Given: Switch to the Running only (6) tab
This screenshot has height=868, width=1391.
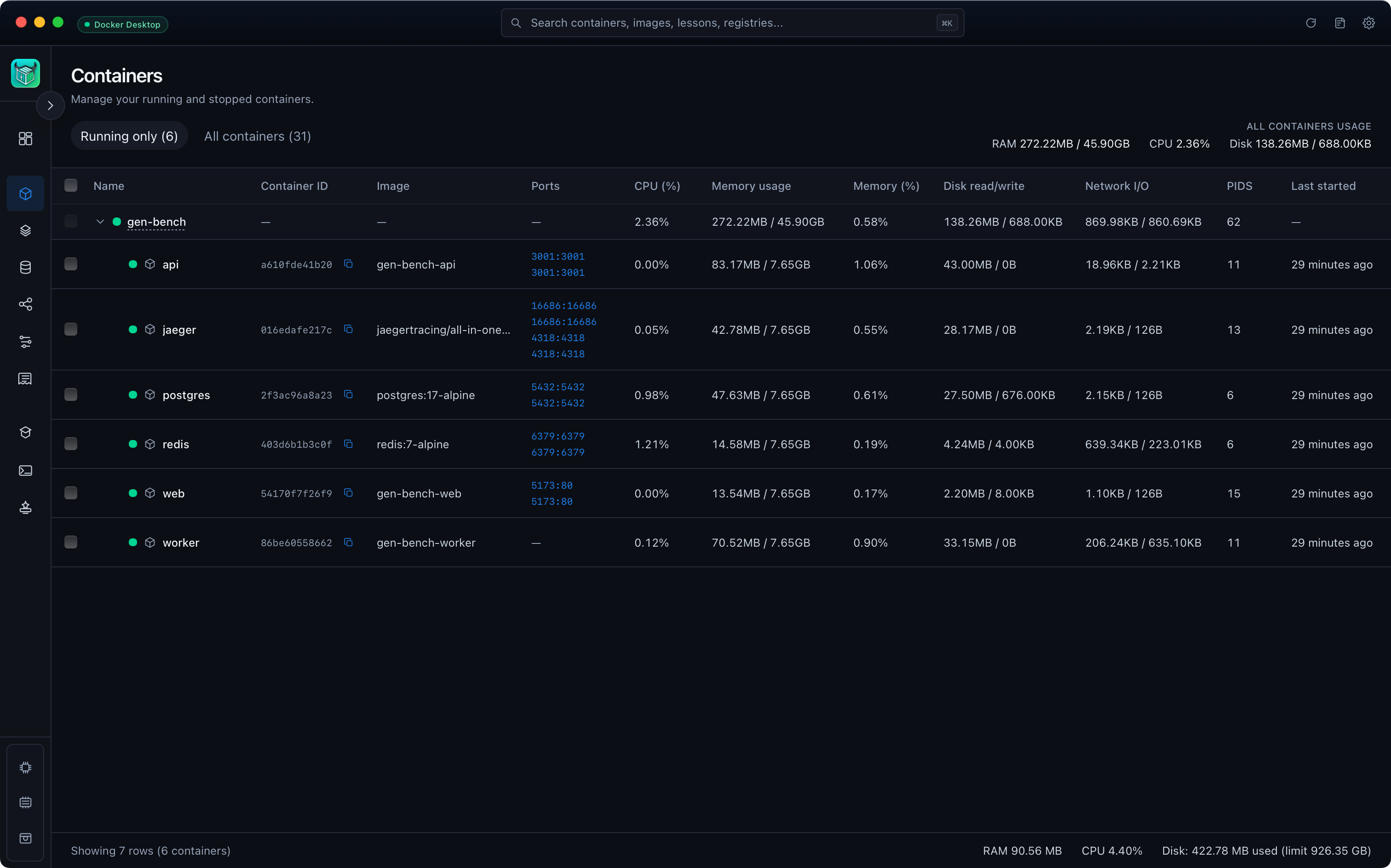Looking at the screenshot, I should coord(129,136).
